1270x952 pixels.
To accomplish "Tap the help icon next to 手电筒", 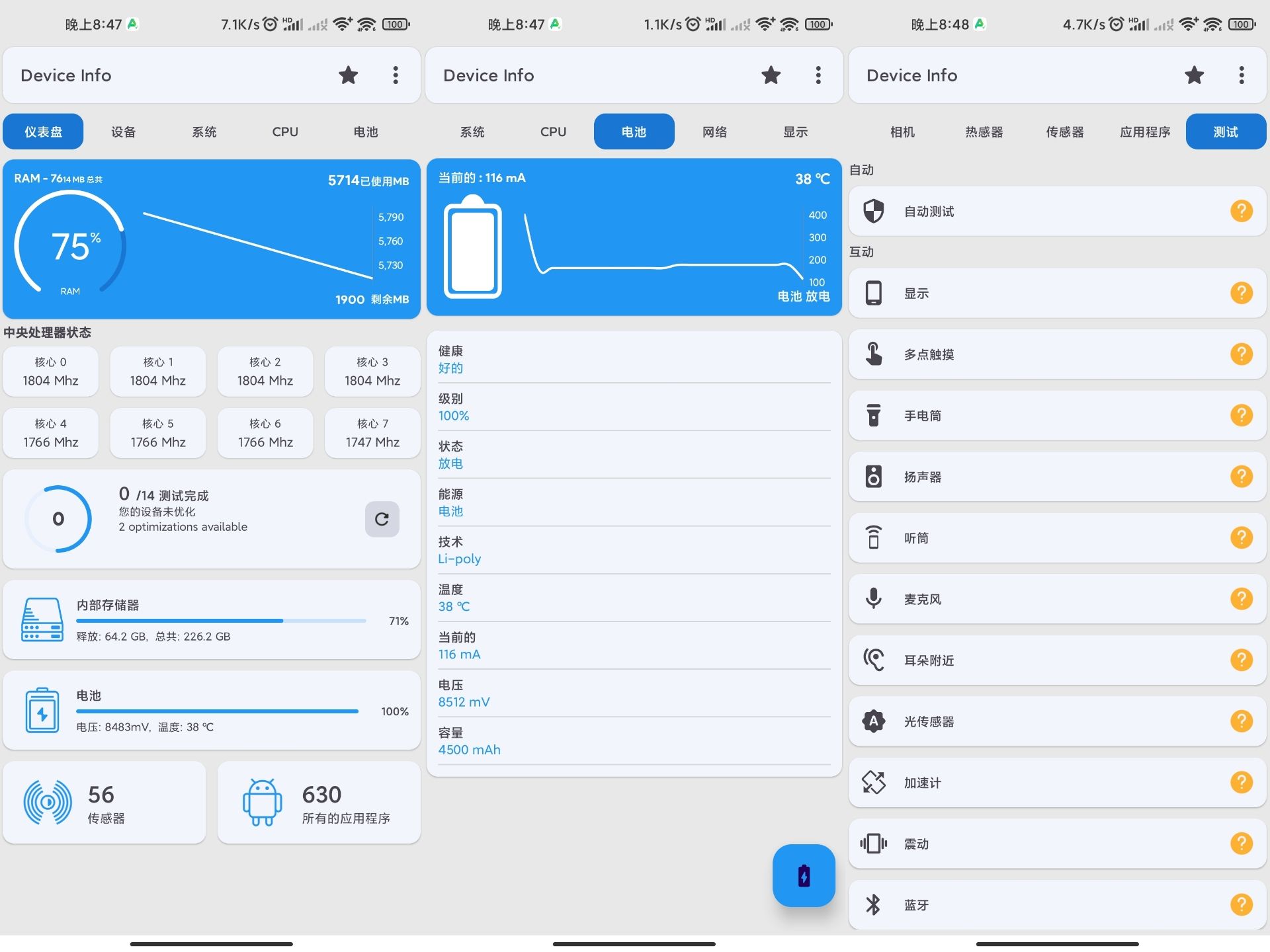I will pyautogui.click(x=1241, y=415).
